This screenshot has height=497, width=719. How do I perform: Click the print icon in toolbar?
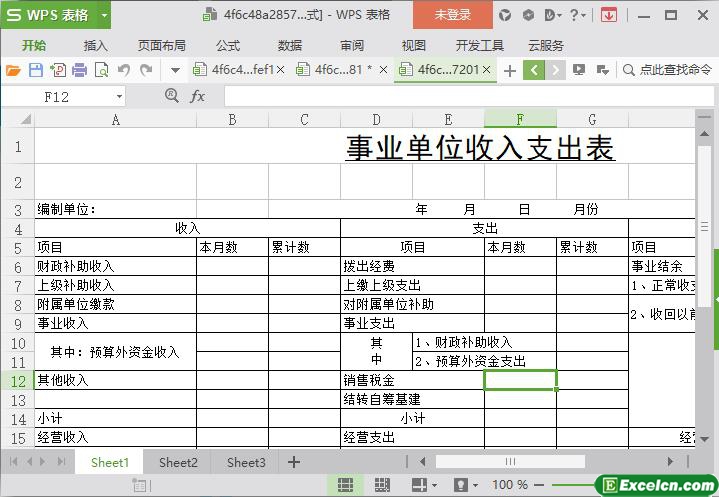[79, 70]
